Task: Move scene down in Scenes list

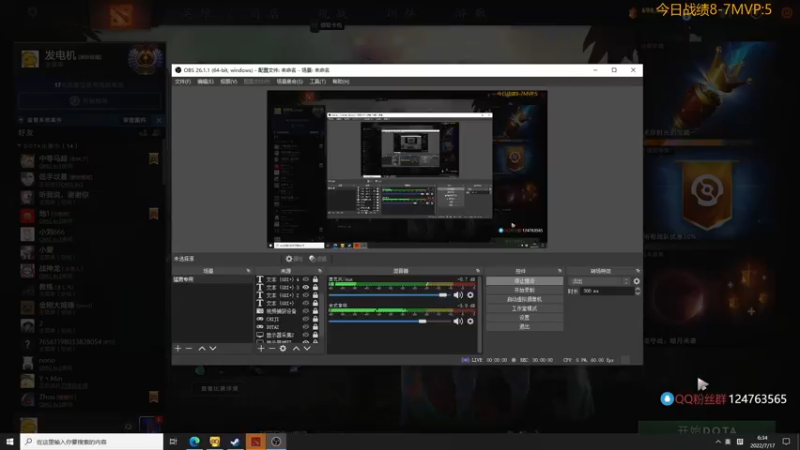Action: coord(213,348)
